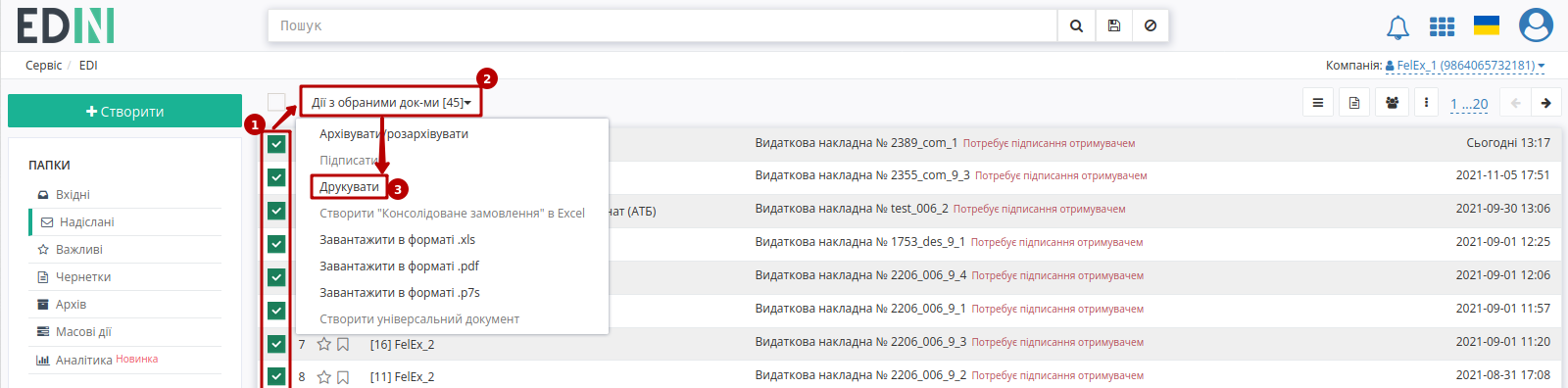Click the 'Пошук' search field
Image resolution: width=1568 pixels, height=388 pixels.
coord(662,26)
